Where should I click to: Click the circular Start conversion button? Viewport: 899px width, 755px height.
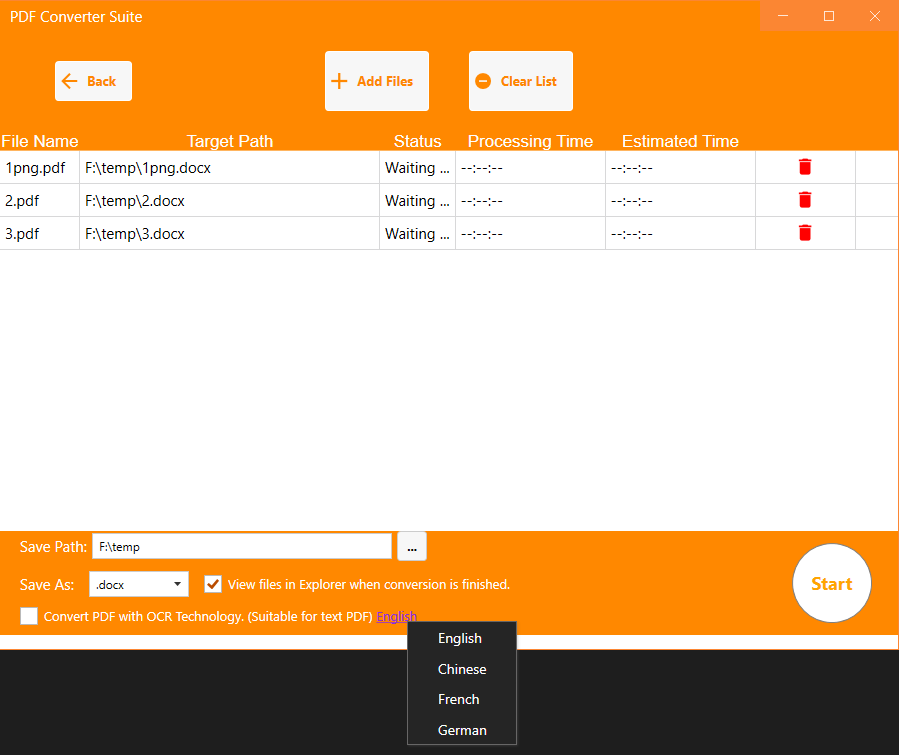click(x=831, y=583)
